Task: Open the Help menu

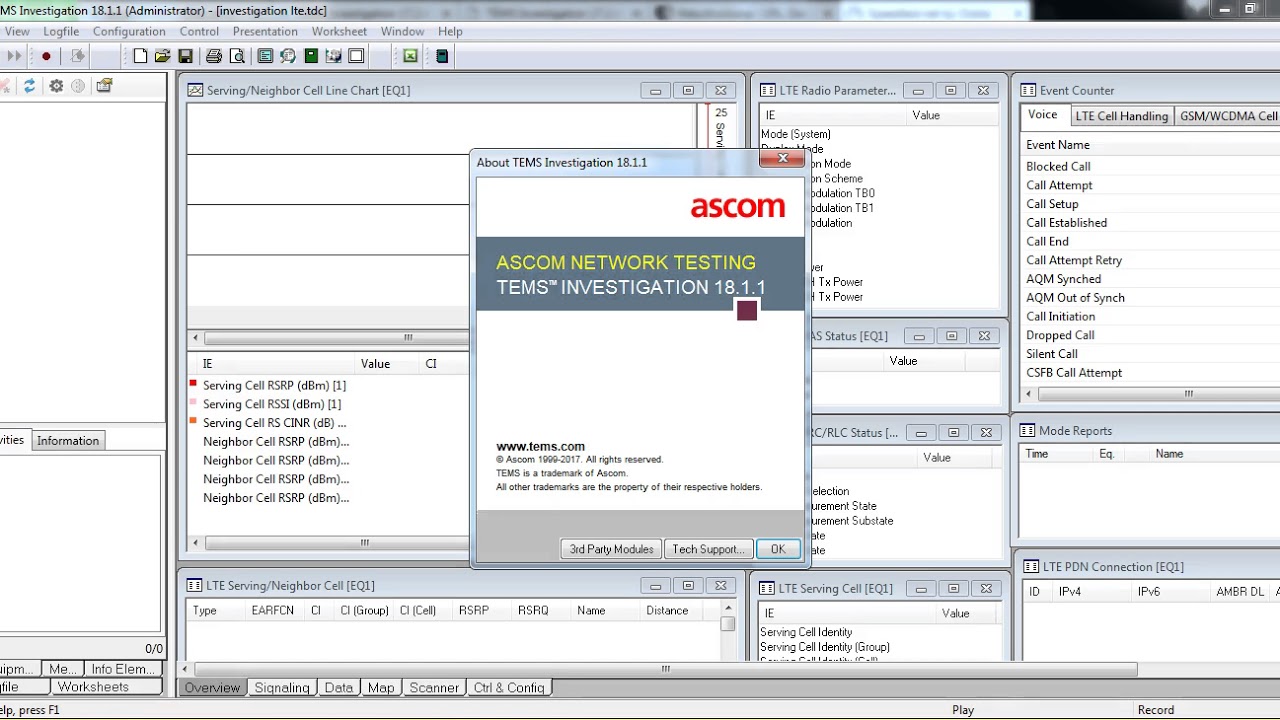Action: [450, 31]
